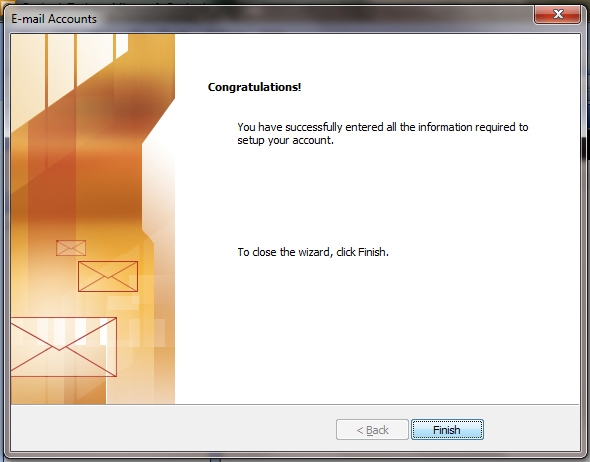Screen dimensions: 590x462
Task: Click the Finish button to close wizard
Action: coord(447,429)
